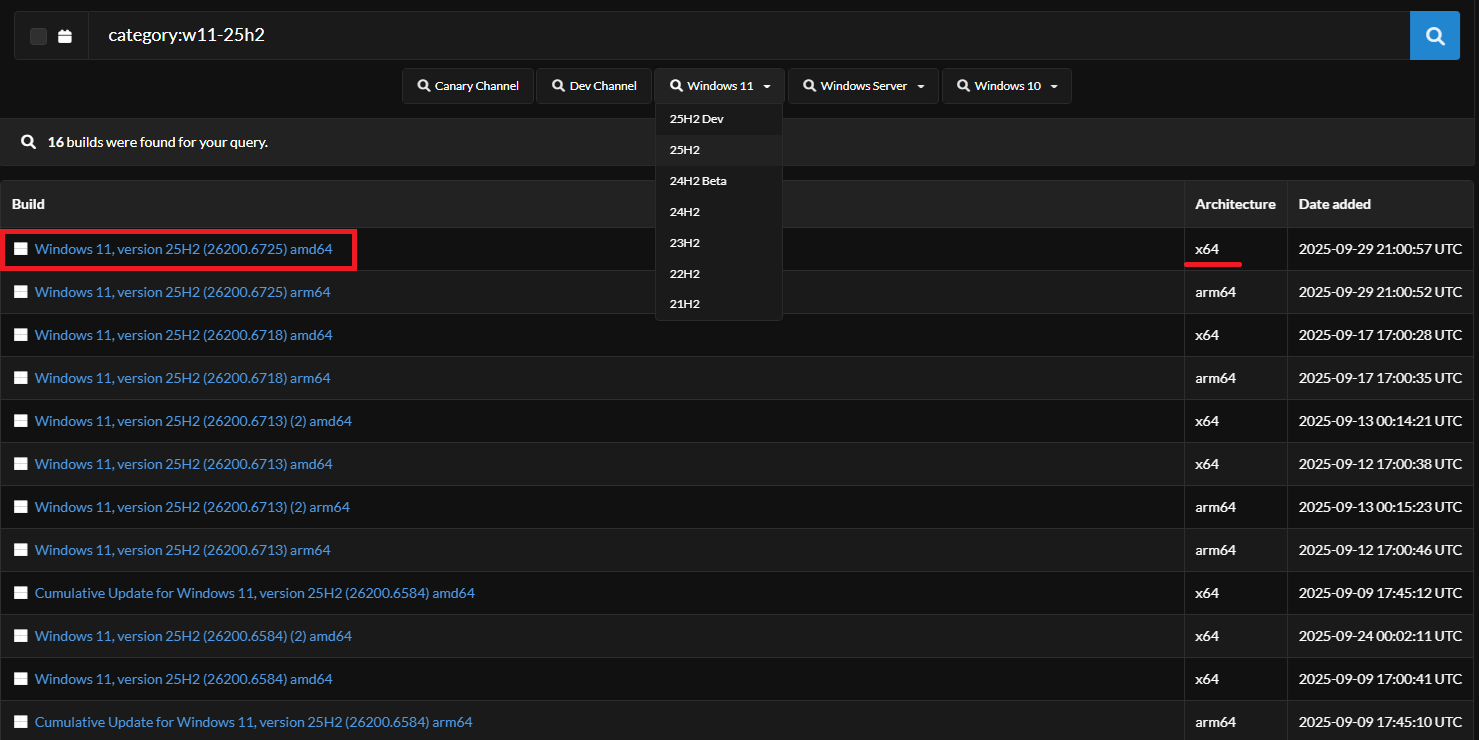Click date 2025-09-29 21:00:57 UTC
Viewport: 1479px width, 740px height.
(x=1380, y=249)
